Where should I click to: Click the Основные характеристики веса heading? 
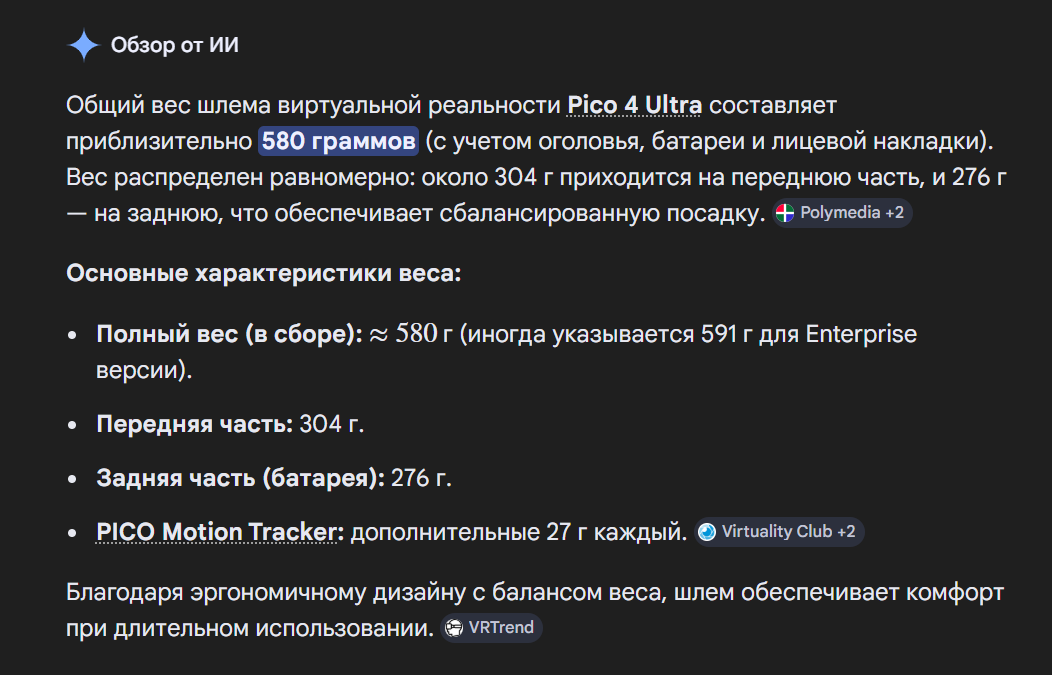(x=264, y=273)
